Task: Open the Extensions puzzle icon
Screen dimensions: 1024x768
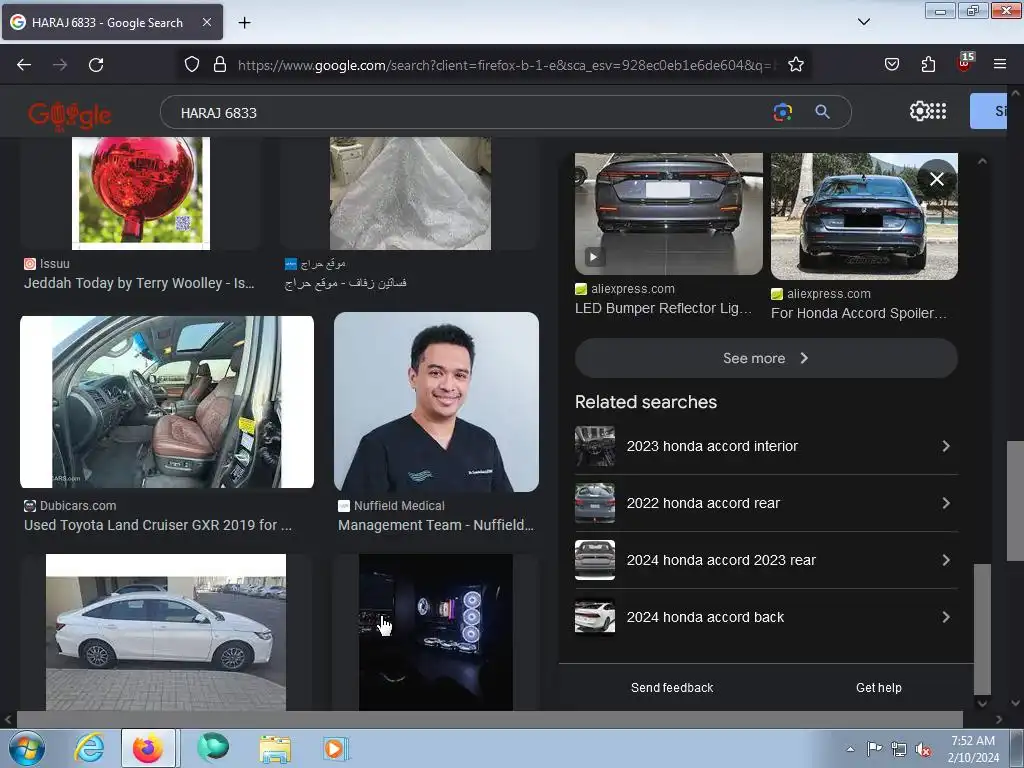Action: pyautogui.click(x=928, y=64)
